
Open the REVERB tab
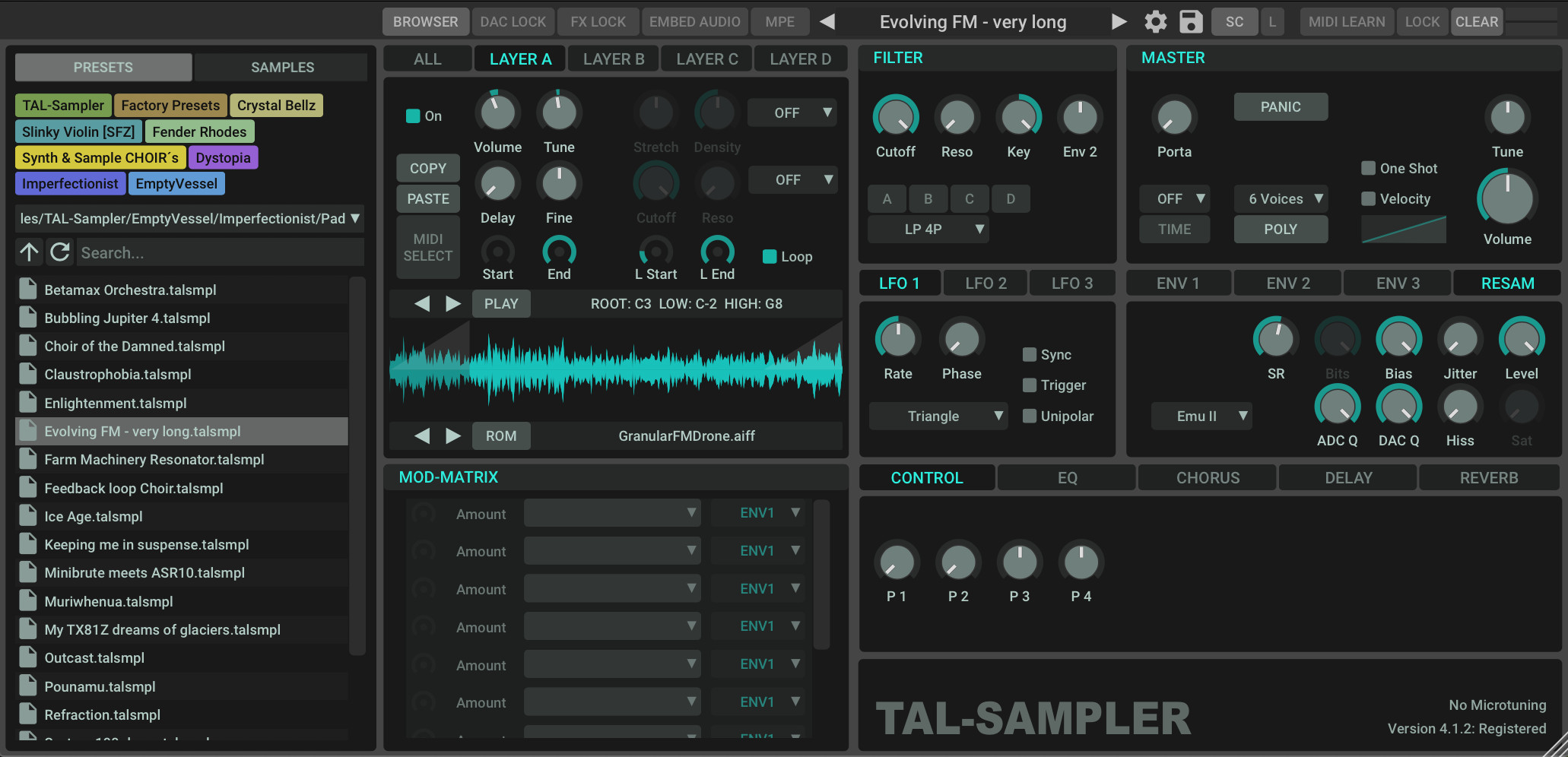point(1488,477)
